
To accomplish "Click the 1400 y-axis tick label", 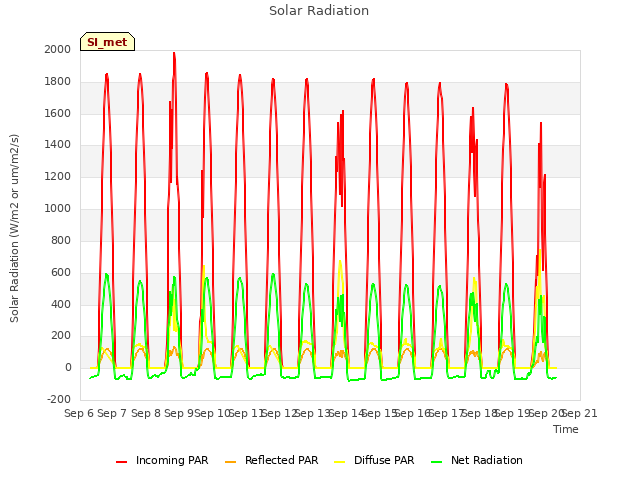I will pyautogui.click(x=58, y=144).
